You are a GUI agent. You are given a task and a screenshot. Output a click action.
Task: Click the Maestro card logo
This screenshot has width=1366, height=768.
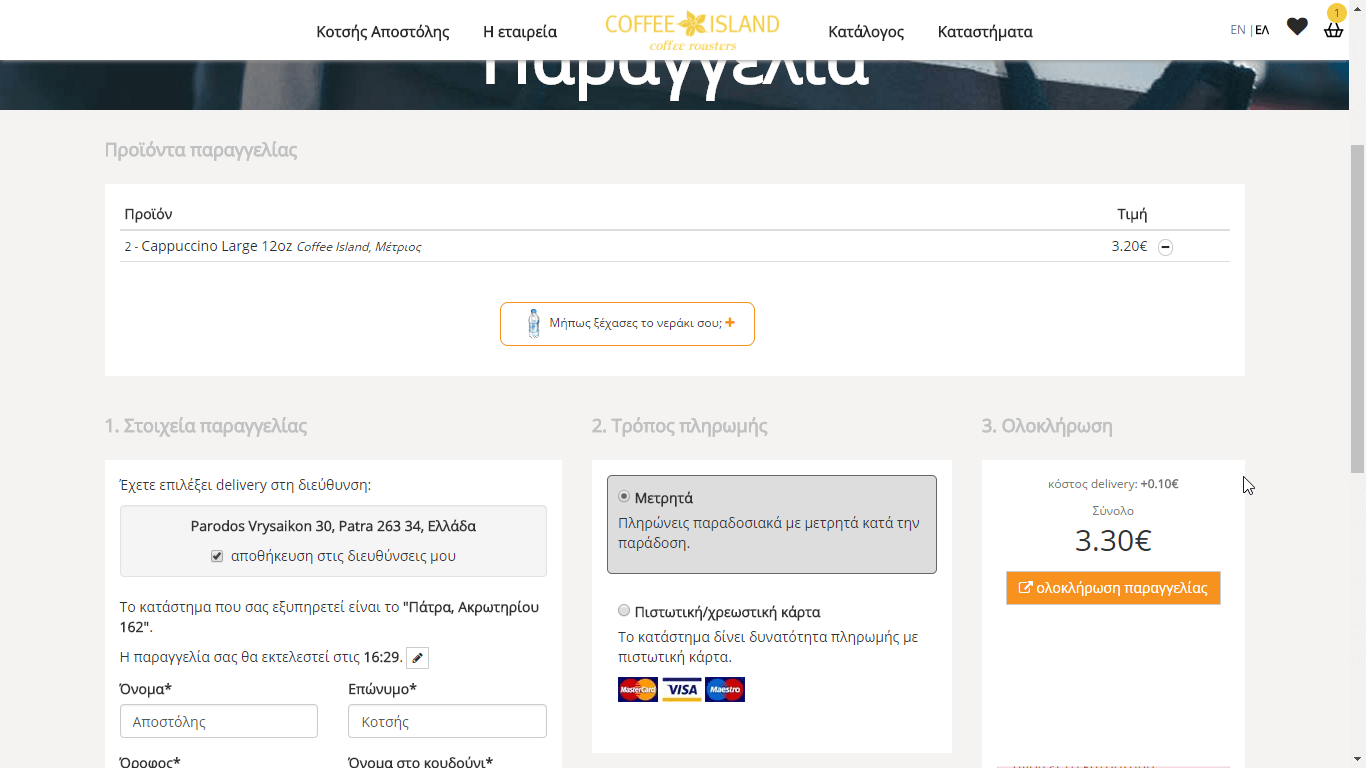pyautogui.click(x=725, y=690)
